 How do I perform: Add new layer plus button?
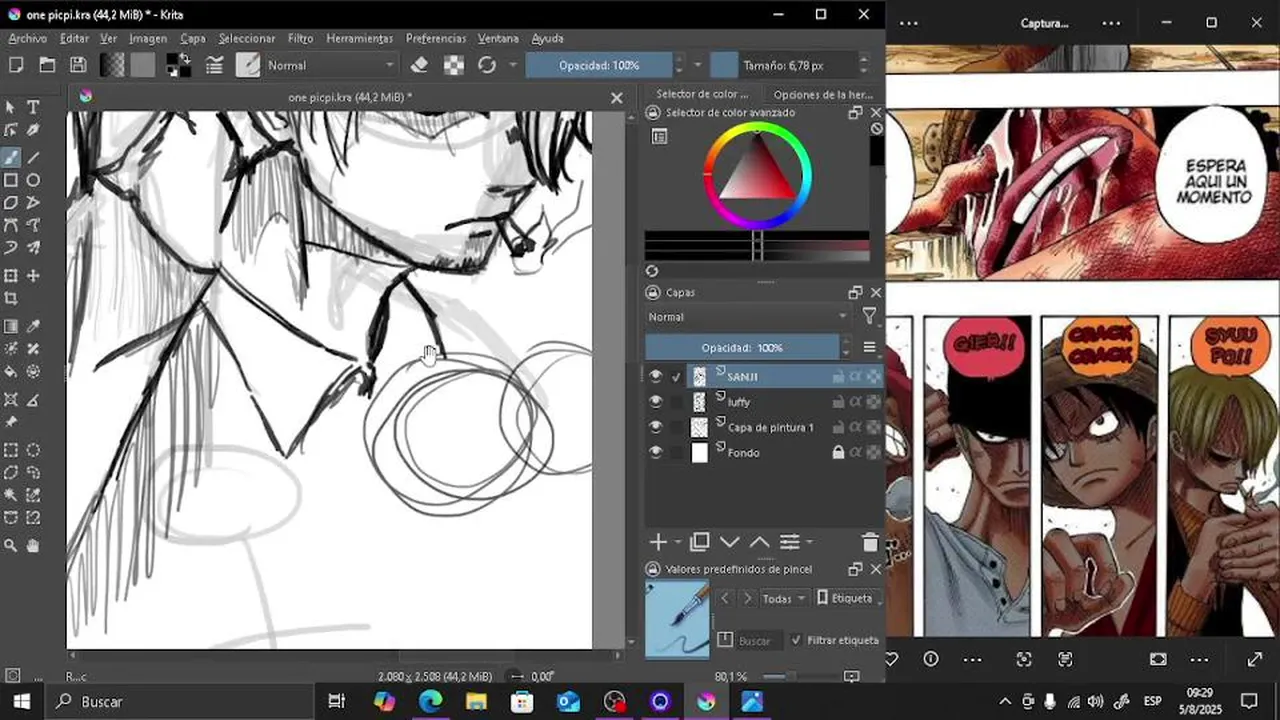pyautogui.click(x=658, y=542)
